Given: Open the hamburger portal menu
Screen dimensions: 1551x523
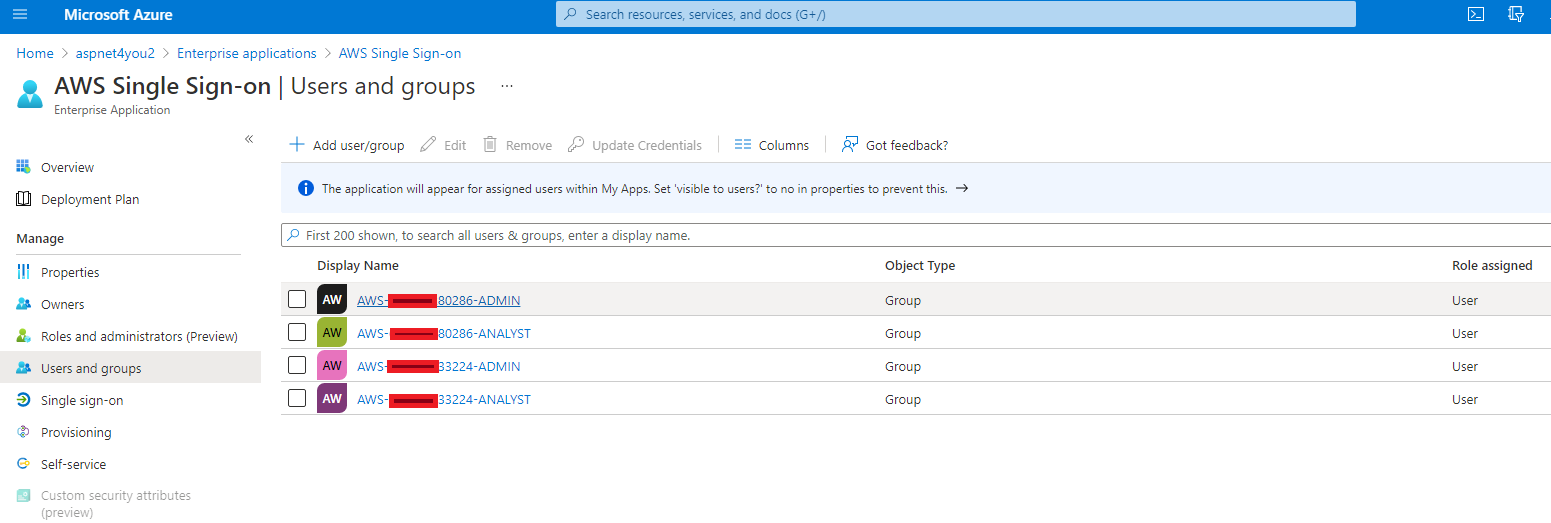Looking at the screenshot, I should (20, 15).
